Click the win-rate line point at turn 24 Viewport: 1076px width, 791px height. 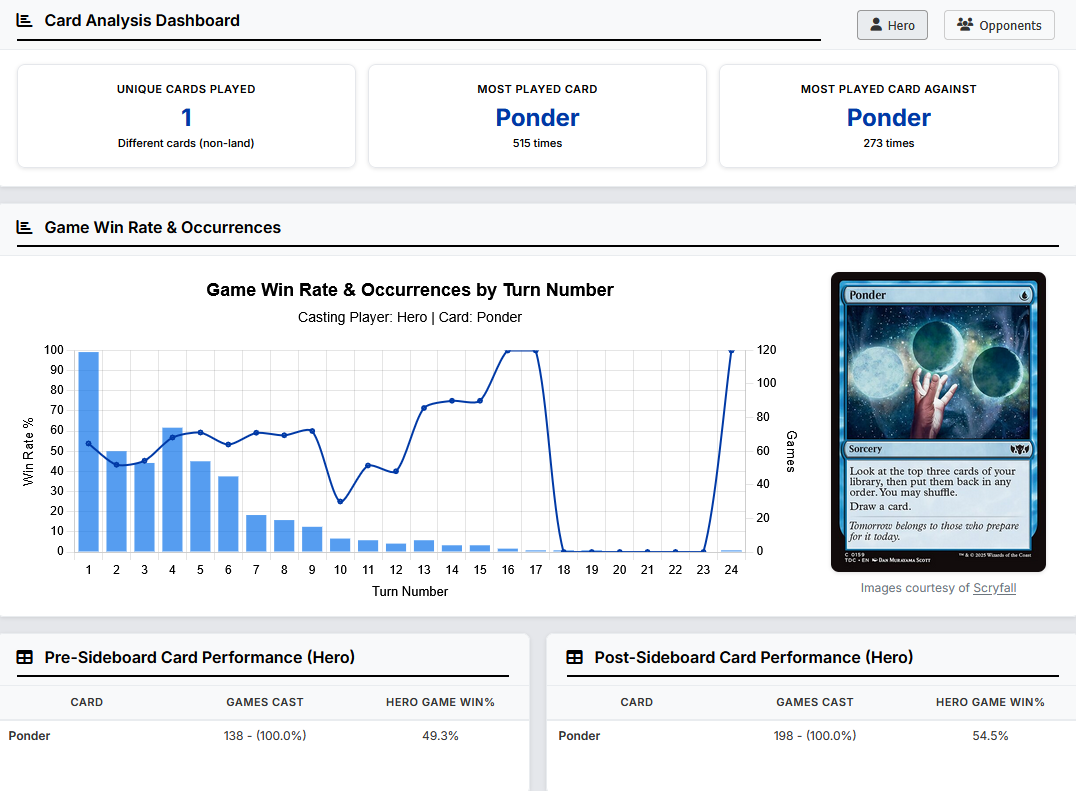732,351
